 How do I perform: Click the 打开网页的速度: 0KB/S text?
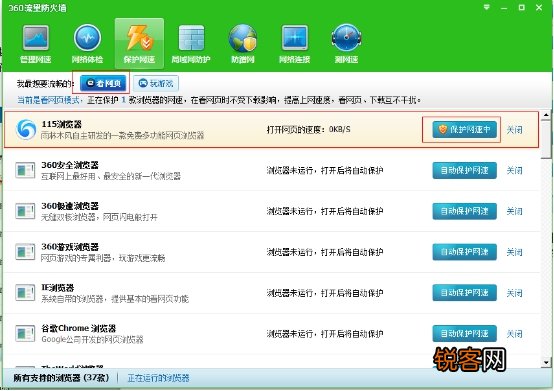(x=308, y=130)
